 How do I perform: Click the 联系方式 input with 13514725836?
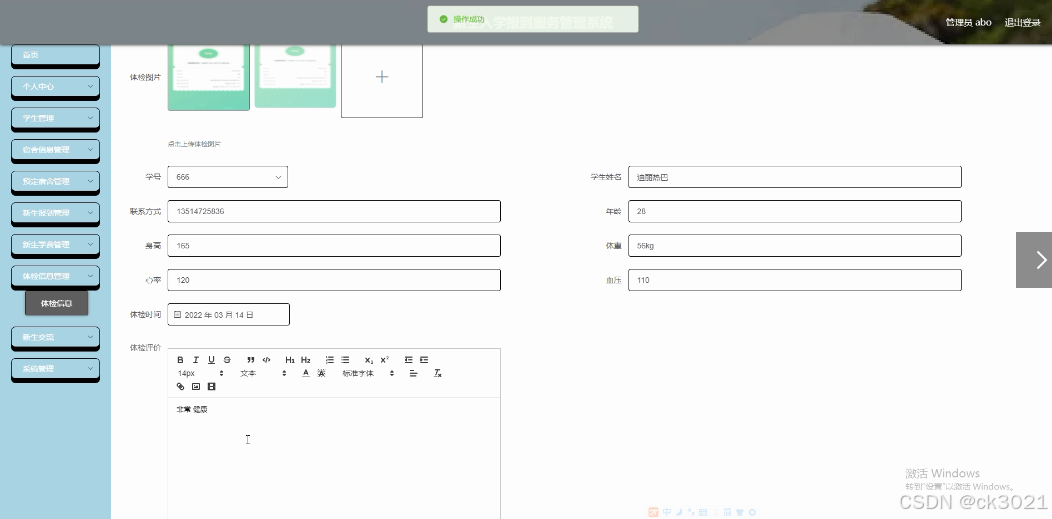334,211
